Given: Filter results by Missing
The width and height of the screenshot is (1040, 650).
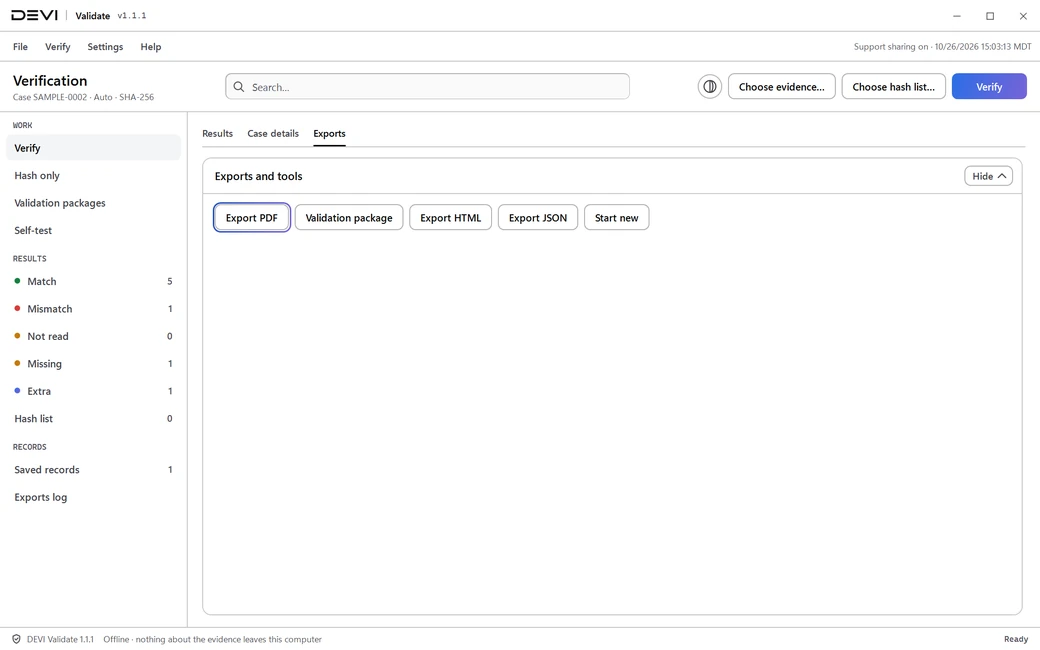Looking at the screenshot, I should [x=94, y=363].
